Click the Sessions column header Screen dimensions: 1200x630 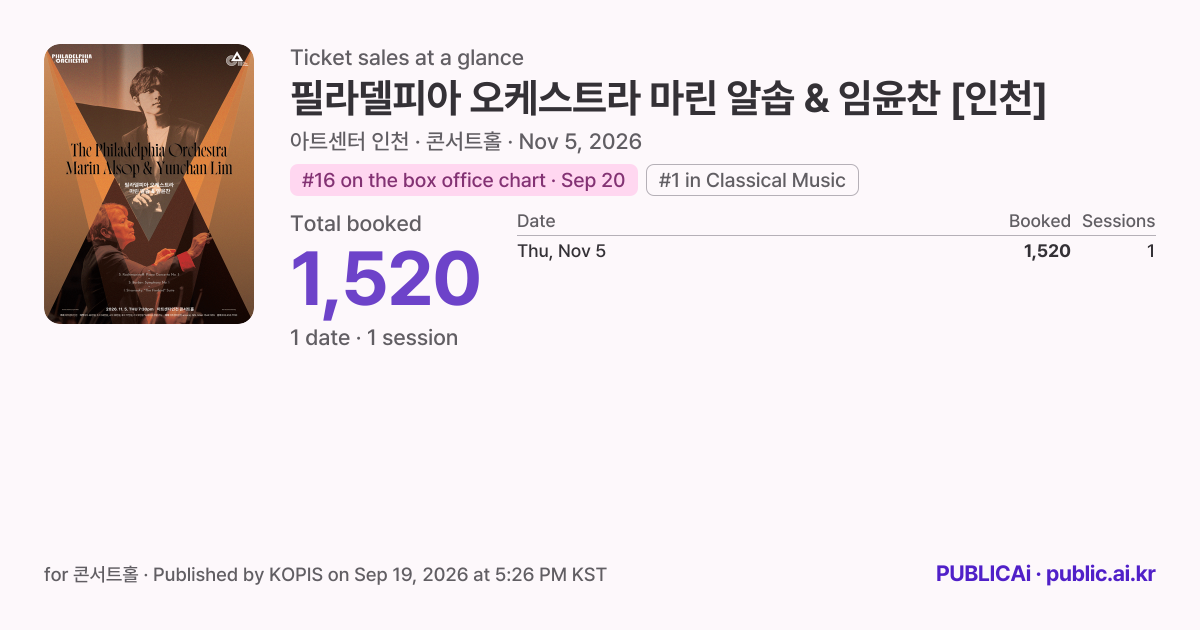[1118, 221]
